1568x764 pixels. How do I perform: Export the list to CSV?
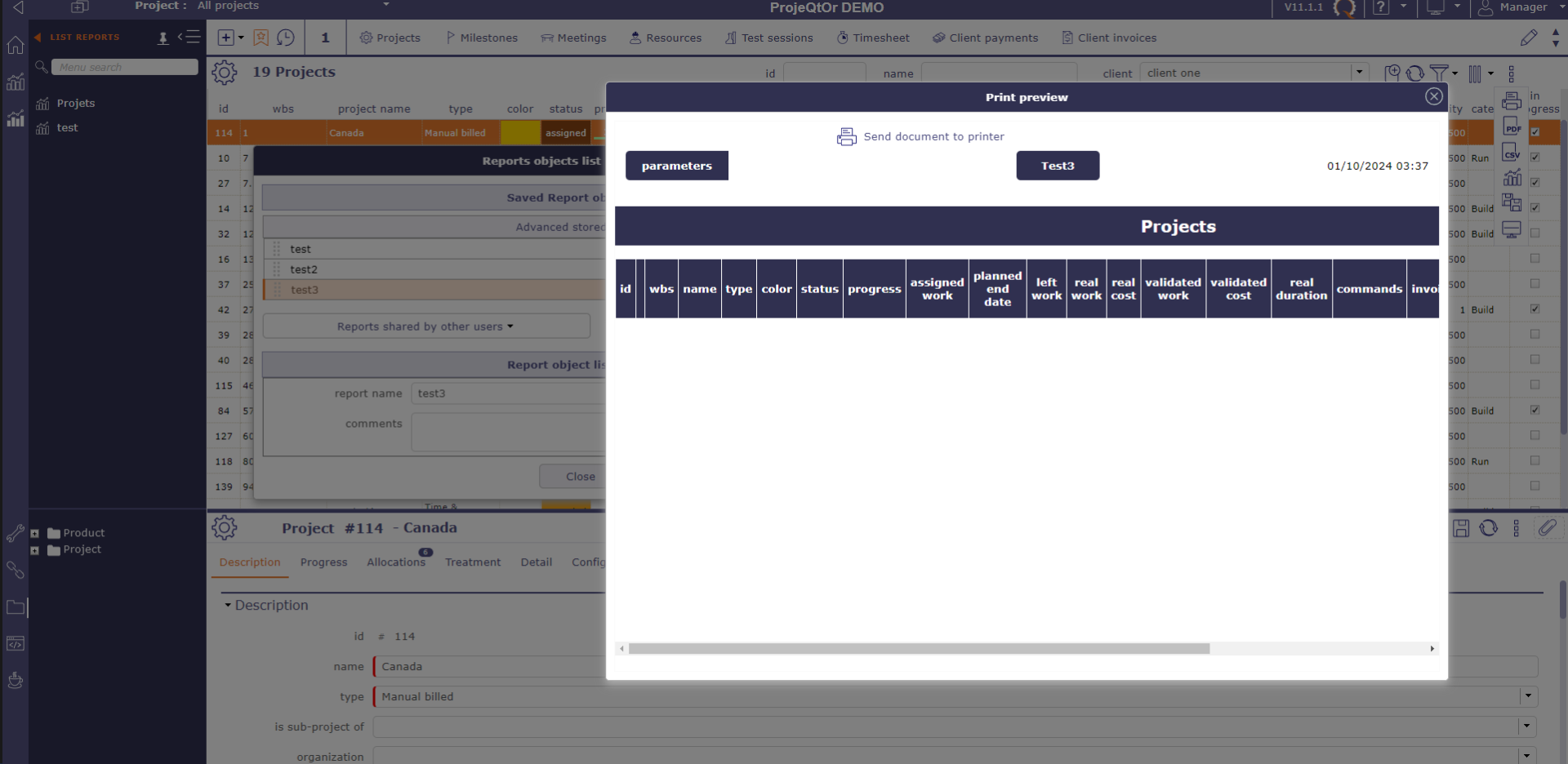coord(1512,152)
